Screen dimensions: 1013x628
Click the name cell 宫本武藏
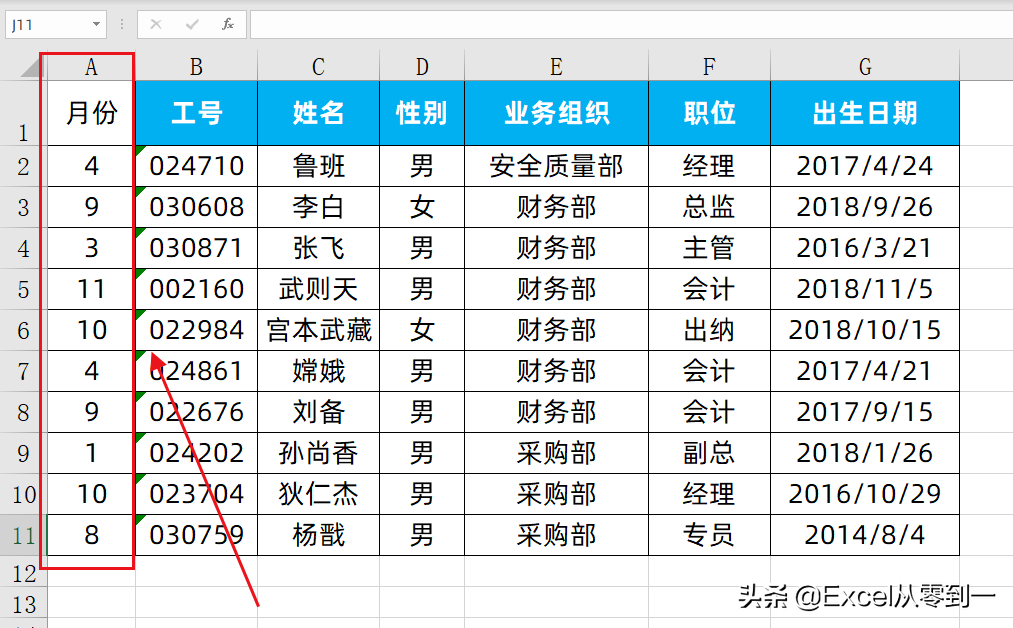click(319, 330)
